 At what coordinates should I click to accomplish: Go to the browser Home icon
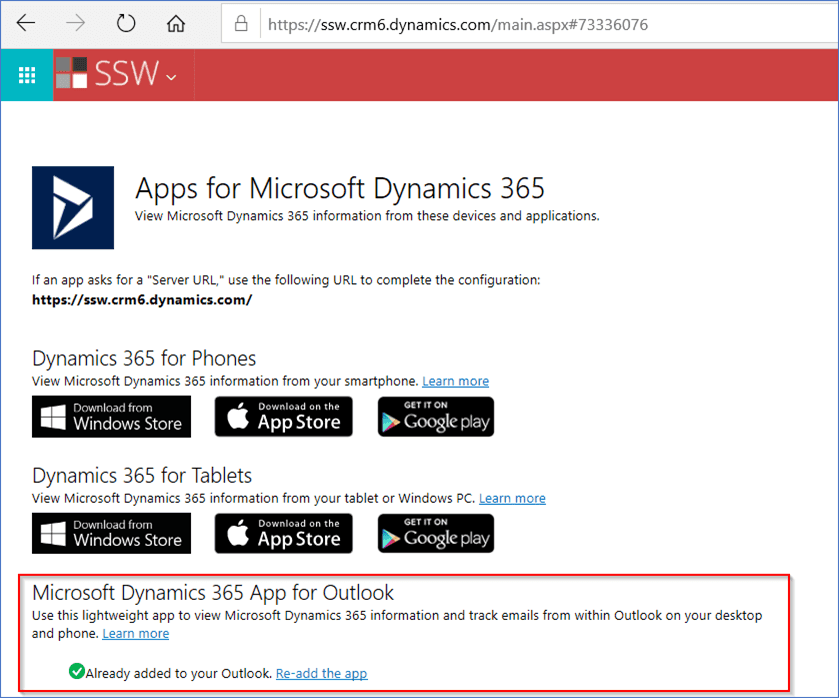coord(176,23)
